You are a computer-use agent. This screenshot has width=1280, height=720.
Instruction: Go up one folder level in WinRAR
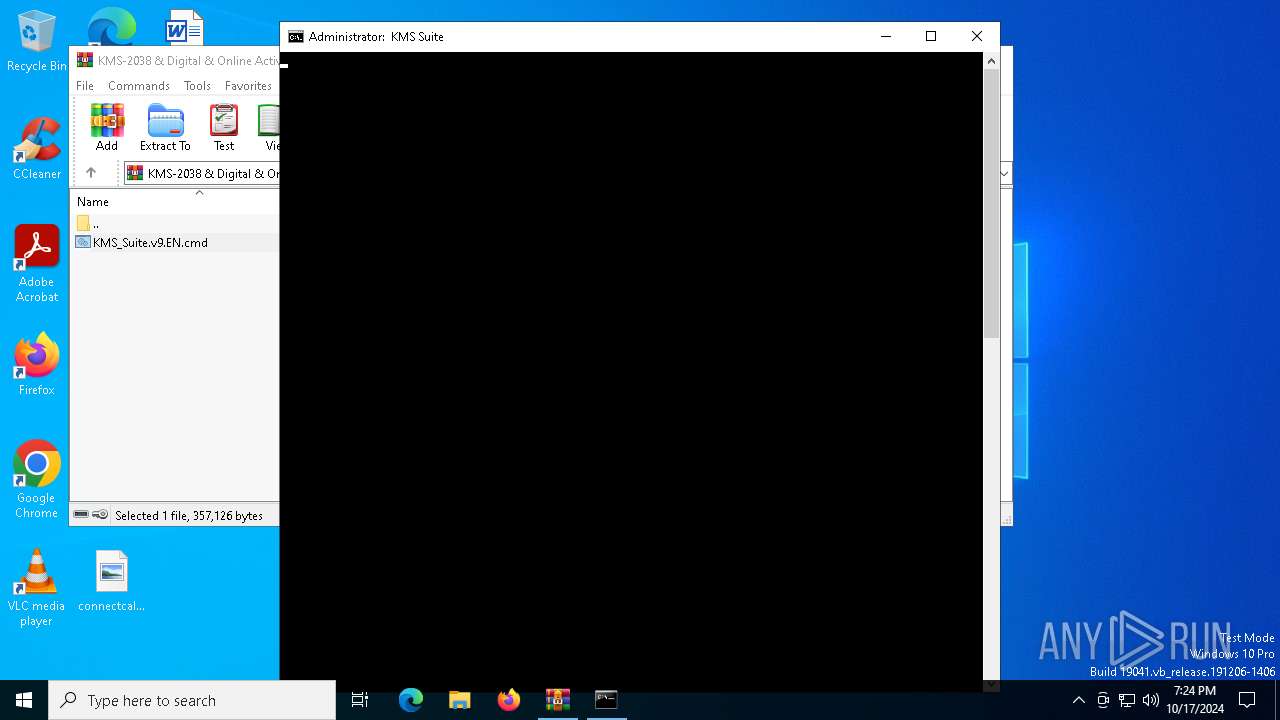[x=91, y=173]
